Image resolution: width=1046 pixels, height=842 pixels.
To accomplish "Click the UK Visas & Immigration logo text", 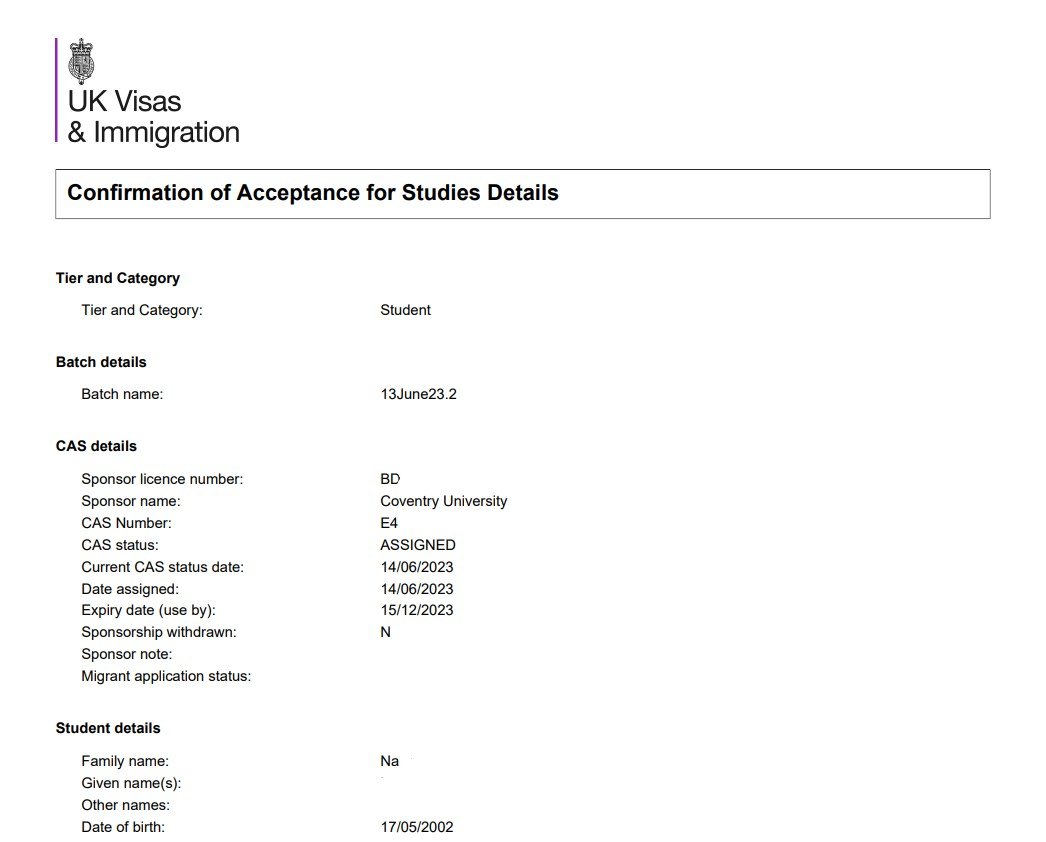I will 152,117.
